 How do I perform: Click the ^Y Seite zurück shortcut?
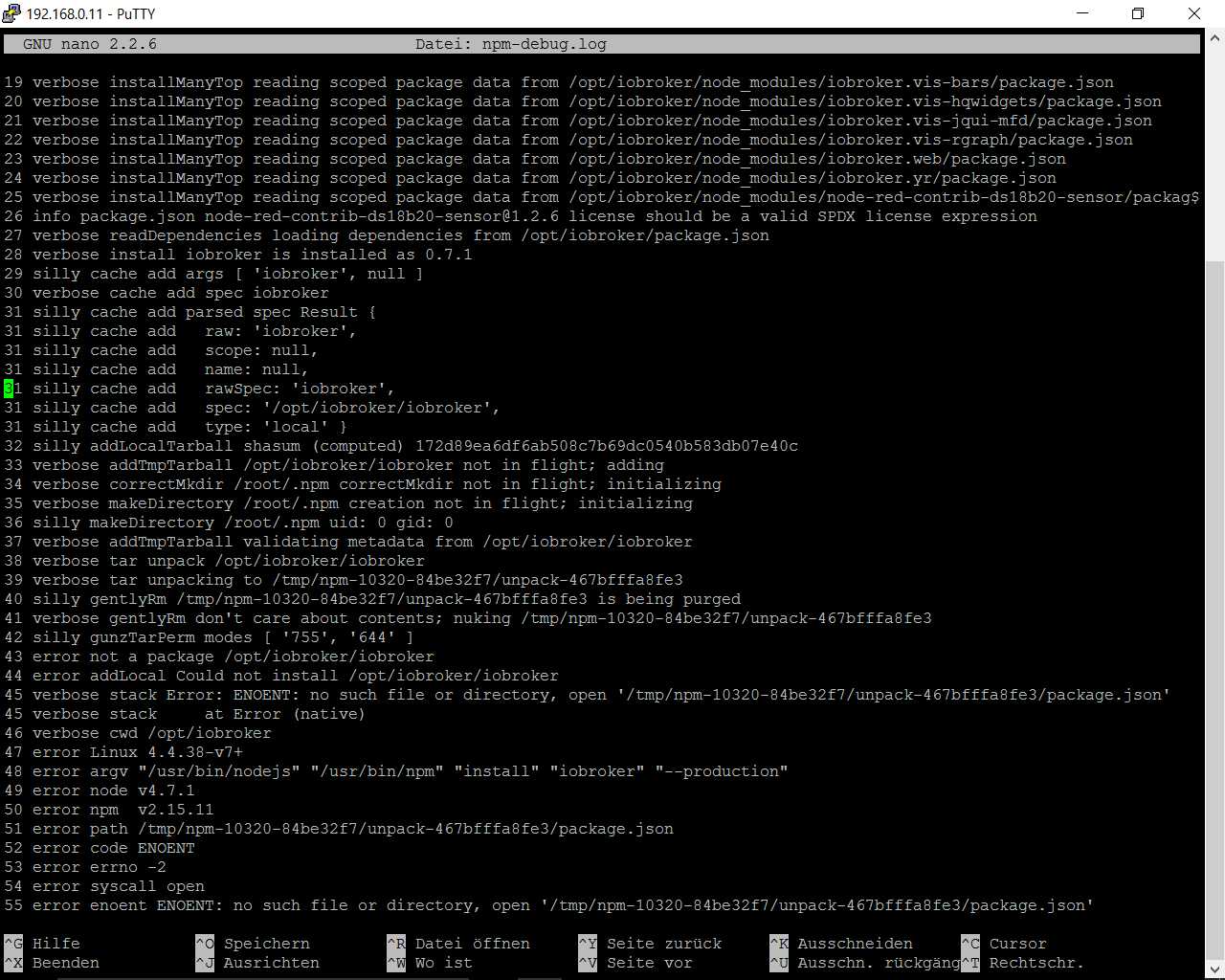point(588,944)
